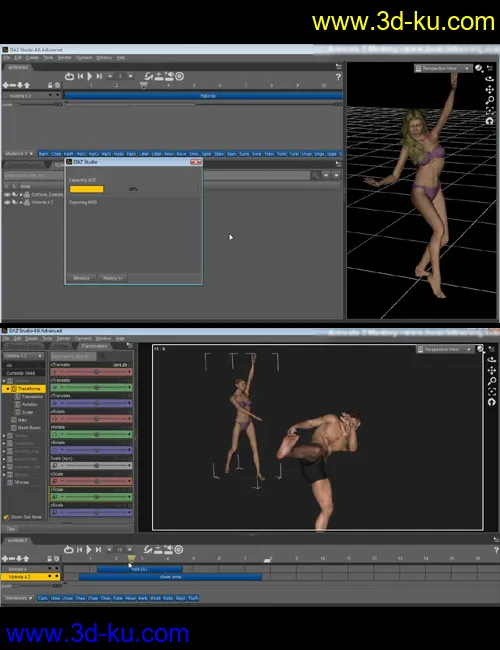Image resolution: width=500 pixels, height=650 pixels.
Task: Click target circle icon in upper aniMate2 toolbar
Action: (179, 76)
